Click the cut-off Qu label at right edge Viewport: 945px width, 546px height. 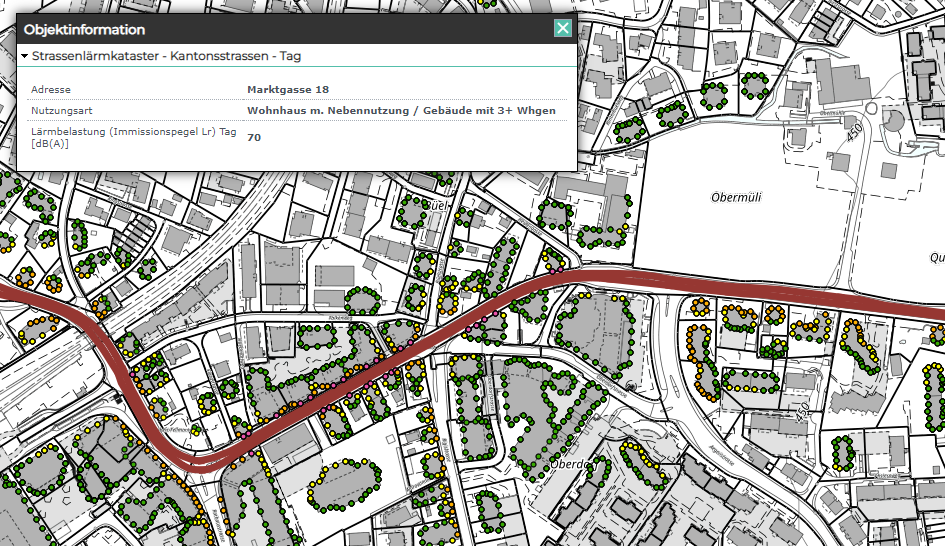point(936,254)
